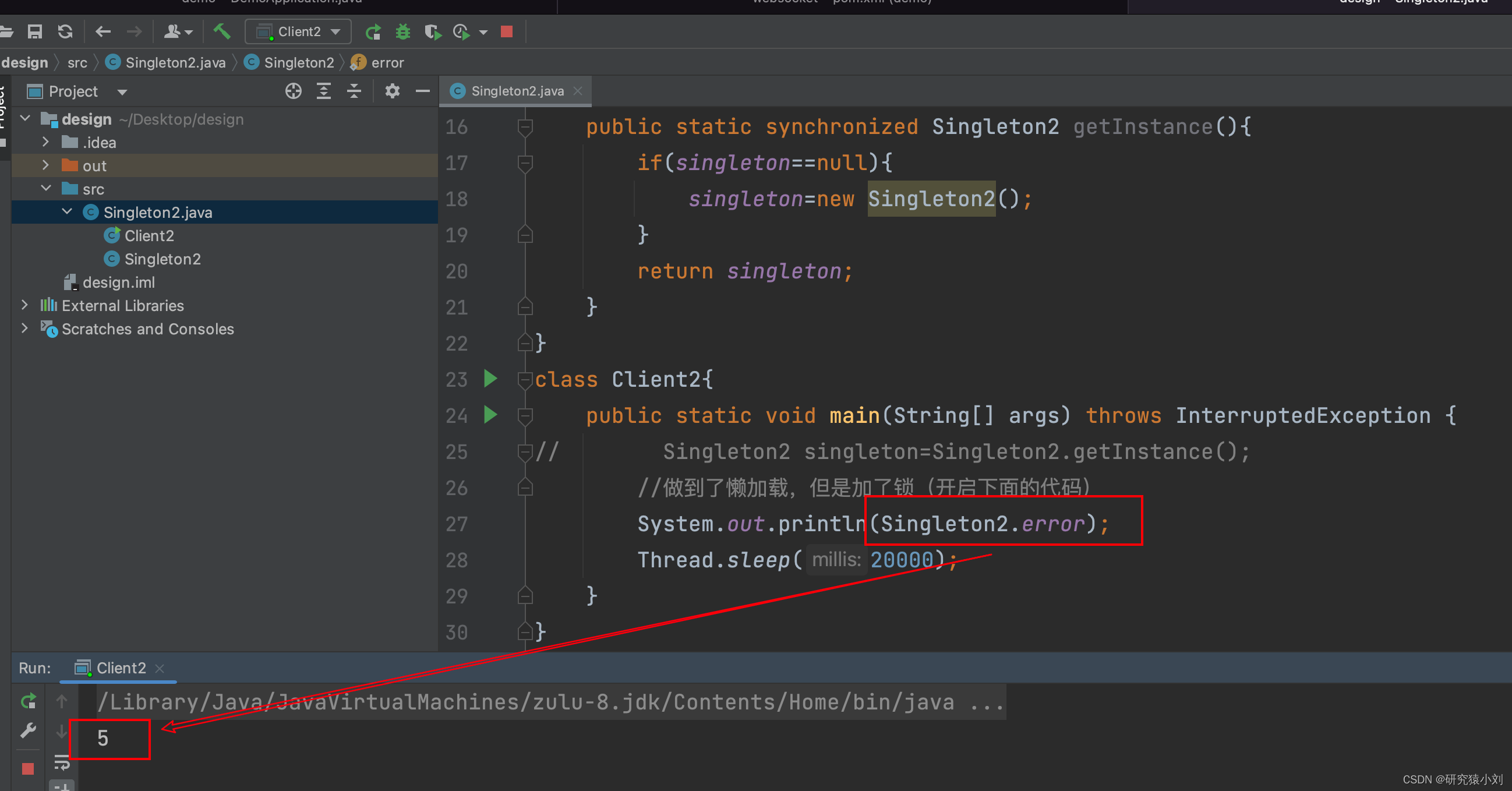The height and width of the screenshot is (791, 1512).
Task: Click the Select Opened File target icon
Action: (x=294, y=91)
